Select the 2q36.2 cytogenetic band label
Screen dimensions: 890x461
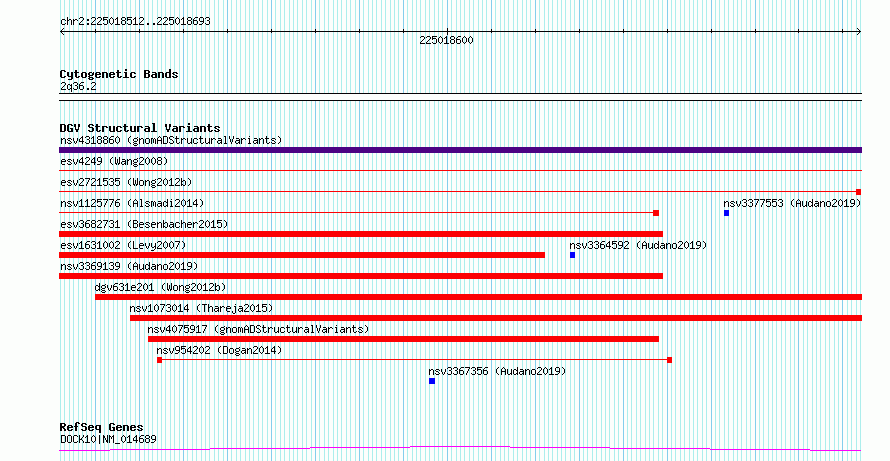point(78,86)
